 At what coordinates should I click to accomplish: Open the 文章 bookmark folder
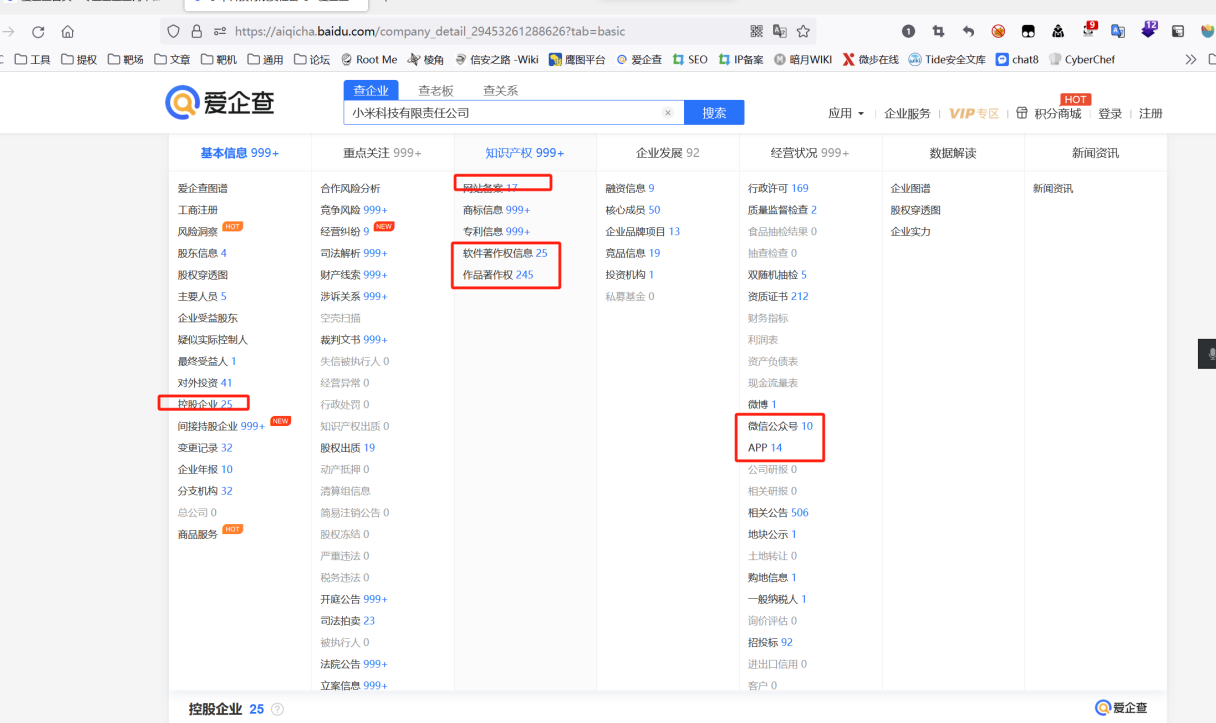172,59
